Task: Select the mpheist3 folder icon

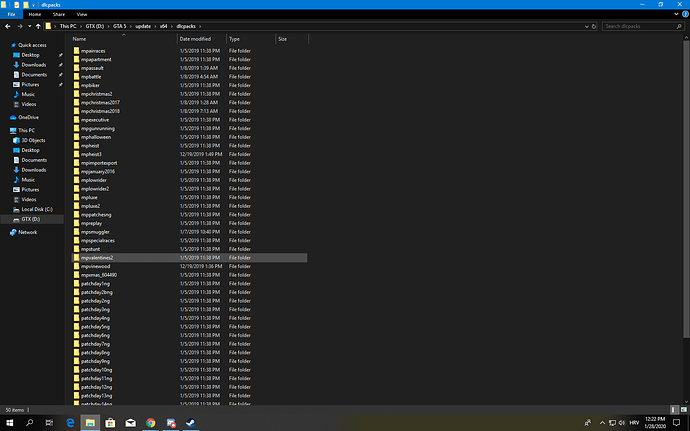Action: (x=77, y=155)
